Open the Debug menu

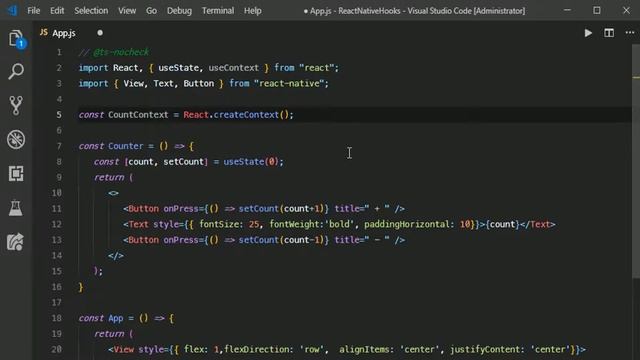[x=179, y=11]
